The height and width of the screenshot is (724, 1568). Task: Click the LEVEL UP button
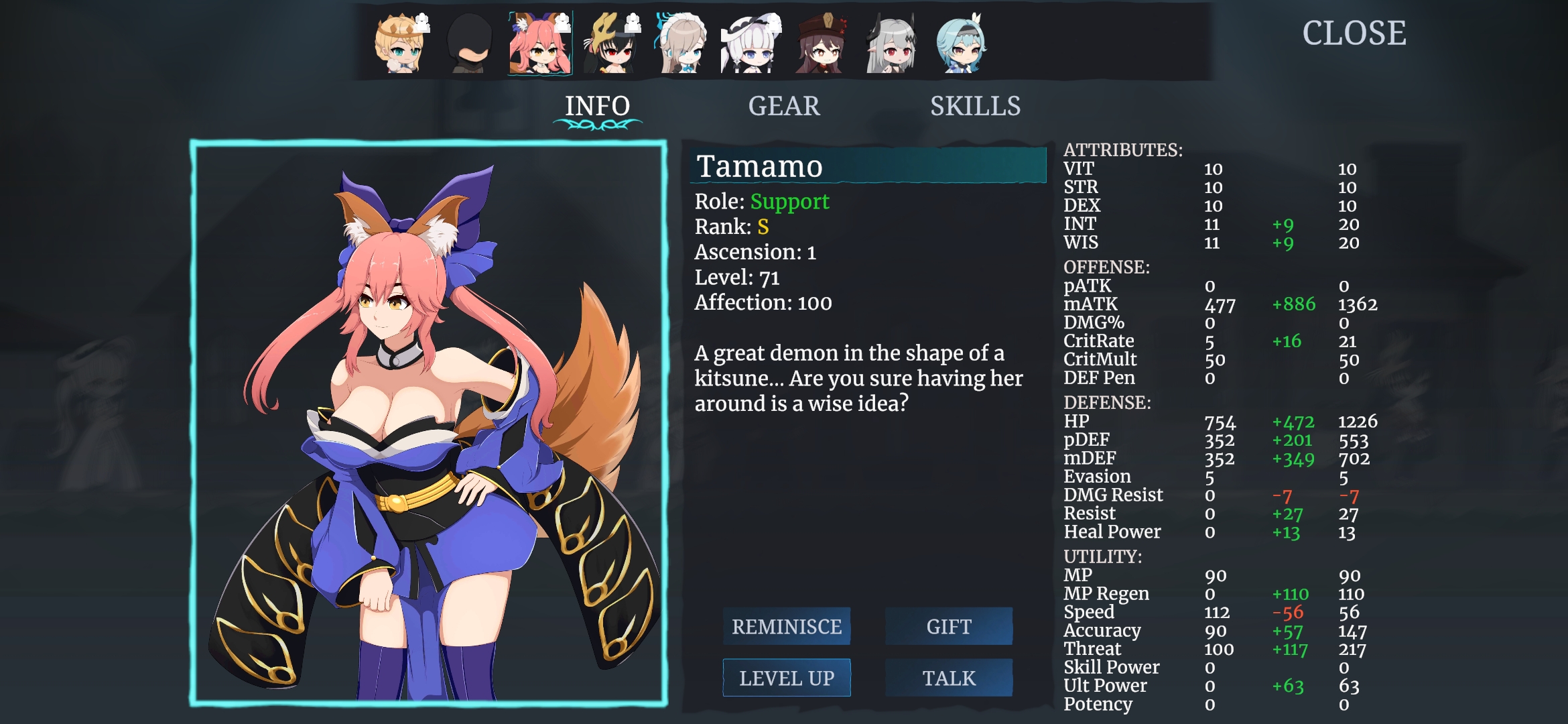pos(787,678)
